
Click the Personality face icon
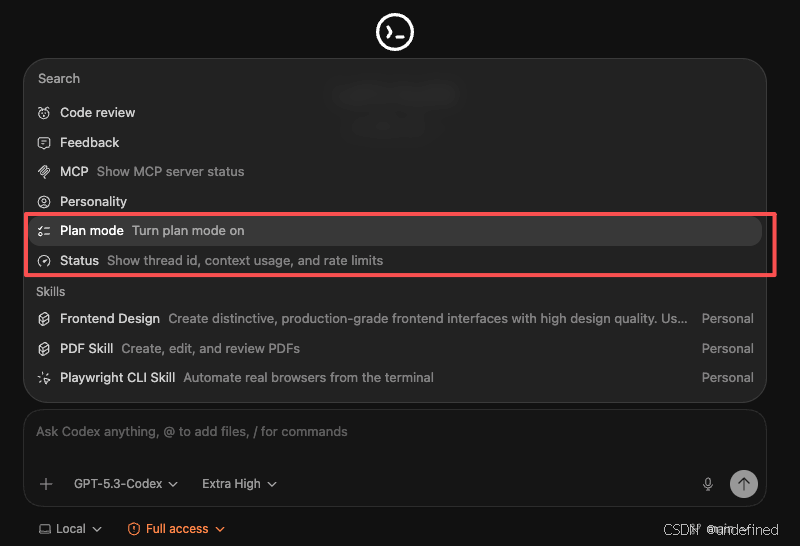click(44, 202)
